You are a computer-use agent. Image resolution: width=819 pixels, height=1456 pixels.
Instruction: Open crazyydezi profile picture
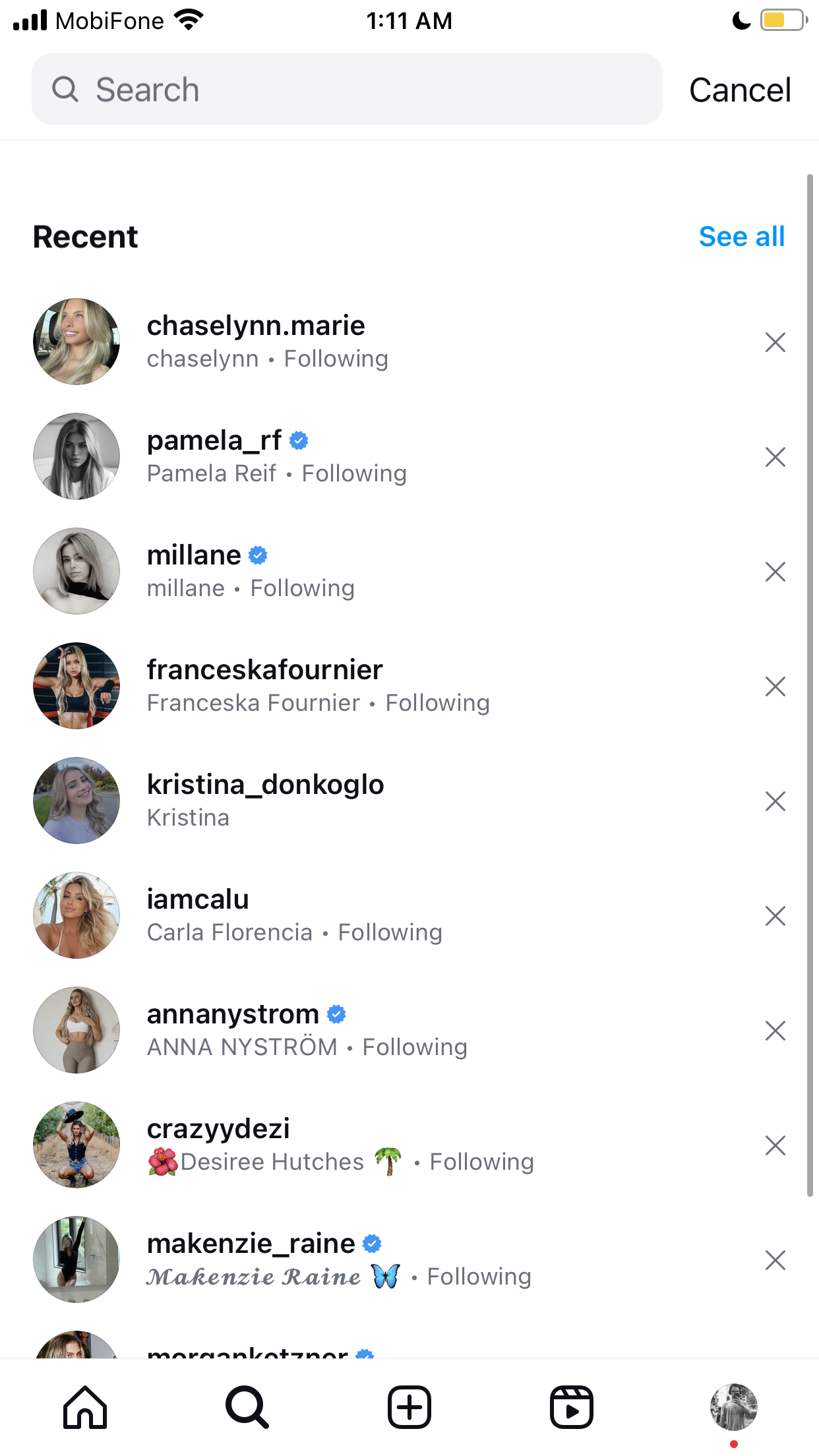76,1145
